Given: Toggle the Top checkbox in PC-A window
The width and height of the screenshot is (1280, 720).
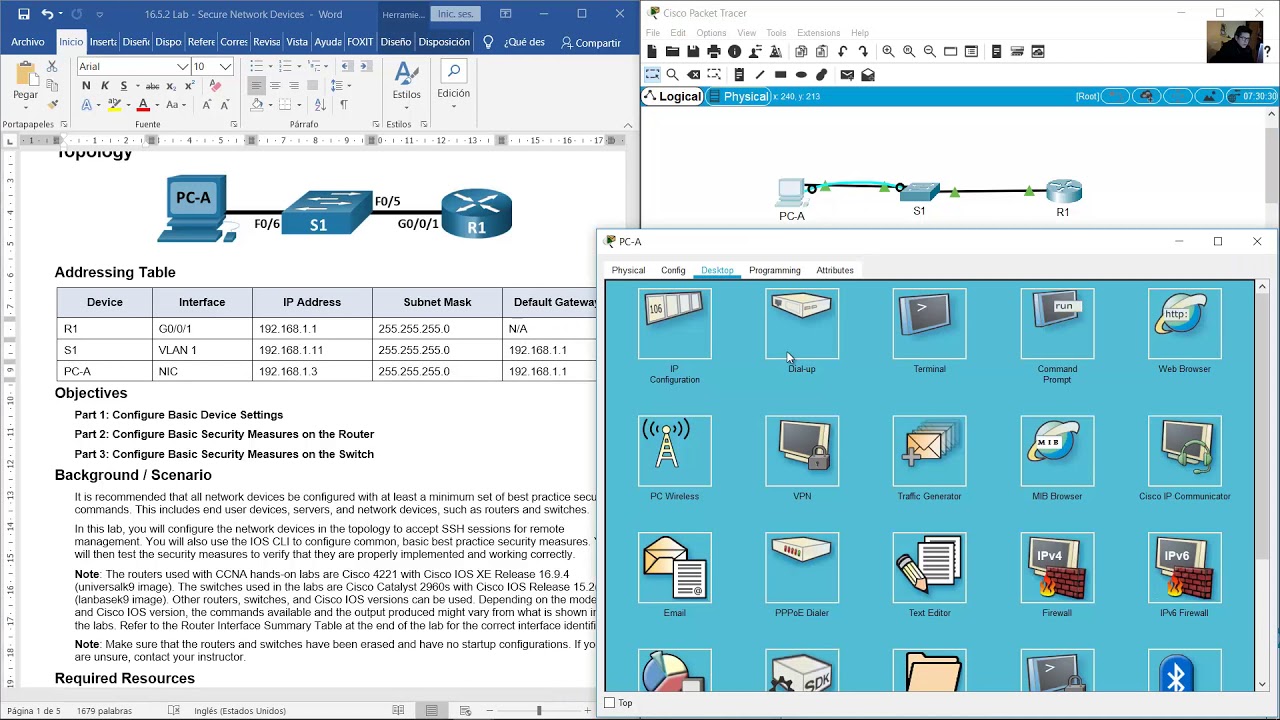Looking at the screenshot, I should coord(610,703).
